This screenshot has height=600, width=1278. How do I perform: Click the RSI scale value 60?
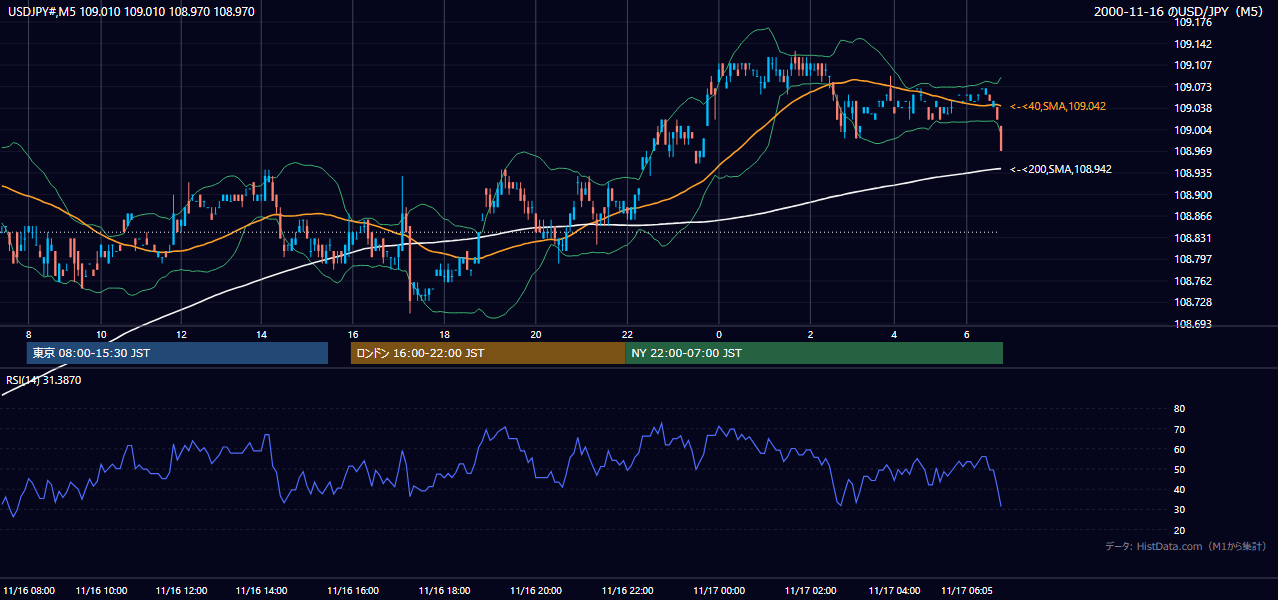coord(1179,449)
